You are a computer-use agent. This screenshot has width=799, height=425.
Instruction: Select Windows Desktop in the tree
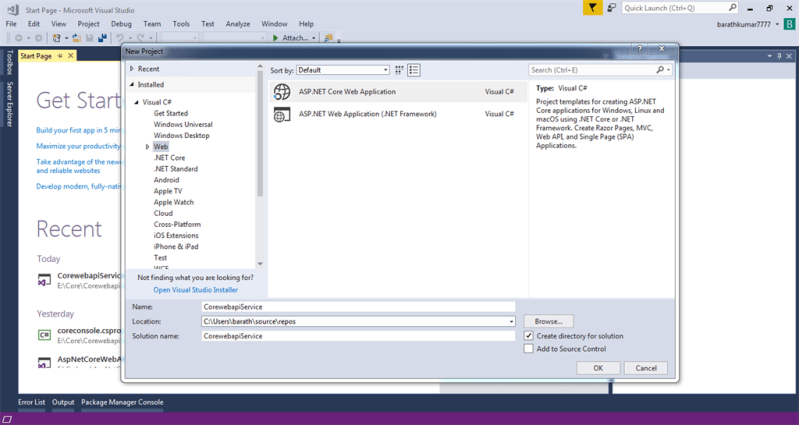[x=181, y=136]
